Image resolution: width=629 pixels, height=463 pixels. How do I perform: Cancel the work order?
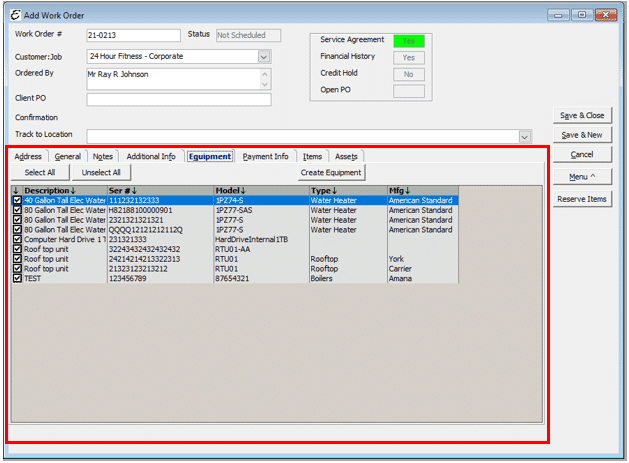click(582, 154)
